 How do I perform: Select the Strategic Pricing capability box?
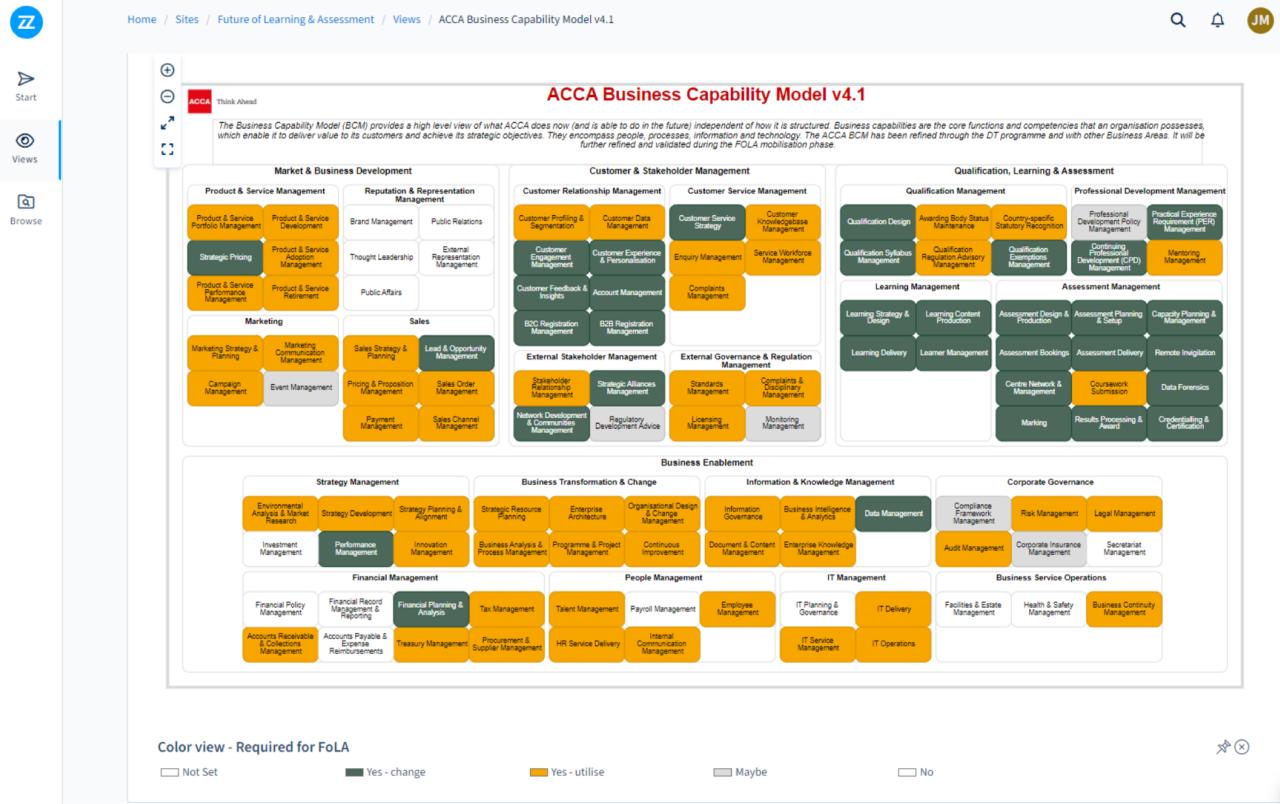(x=225, y=257)
